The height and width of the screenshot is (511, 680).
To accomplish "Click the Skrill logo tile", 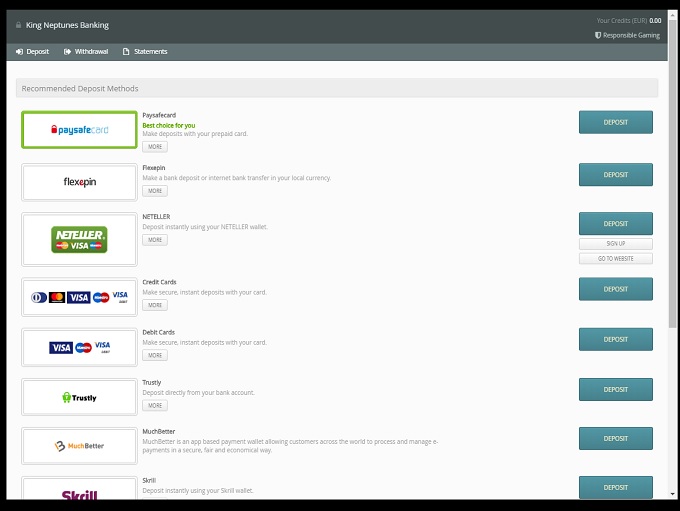I will pyautogui.click(x=79, y=491).
